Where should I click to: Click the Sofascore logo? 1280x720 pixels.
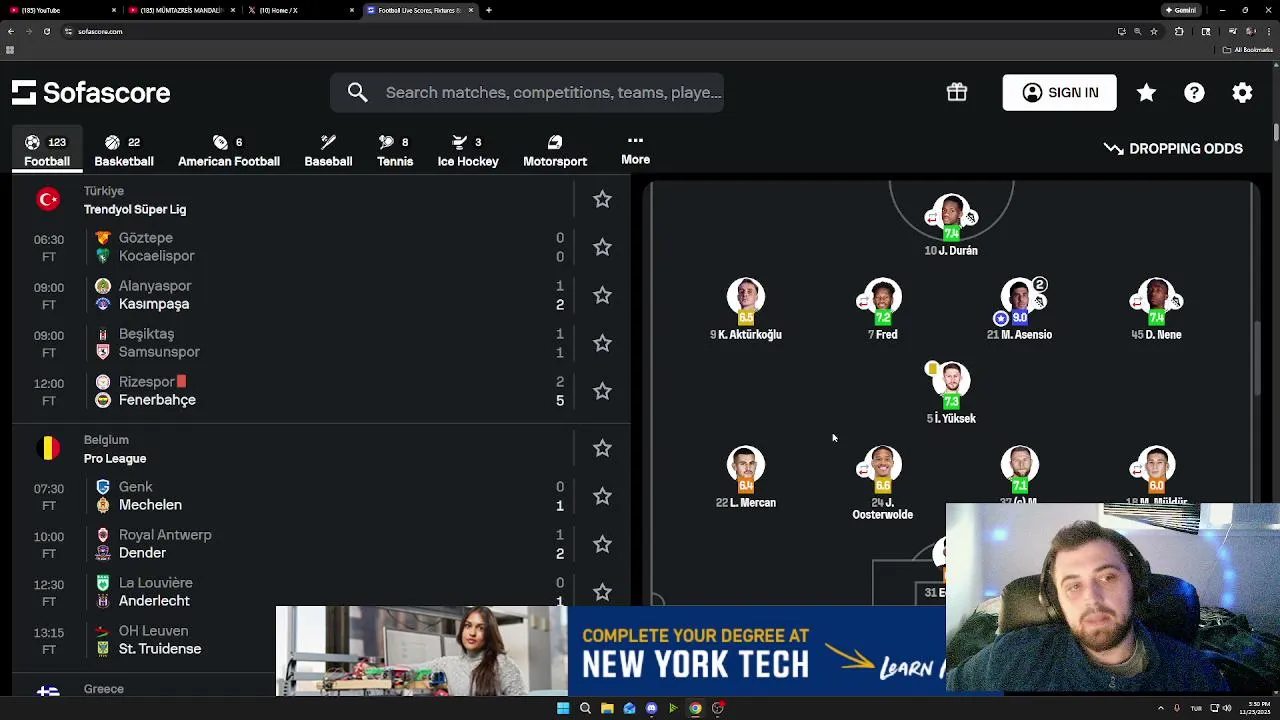pos(91,93)
